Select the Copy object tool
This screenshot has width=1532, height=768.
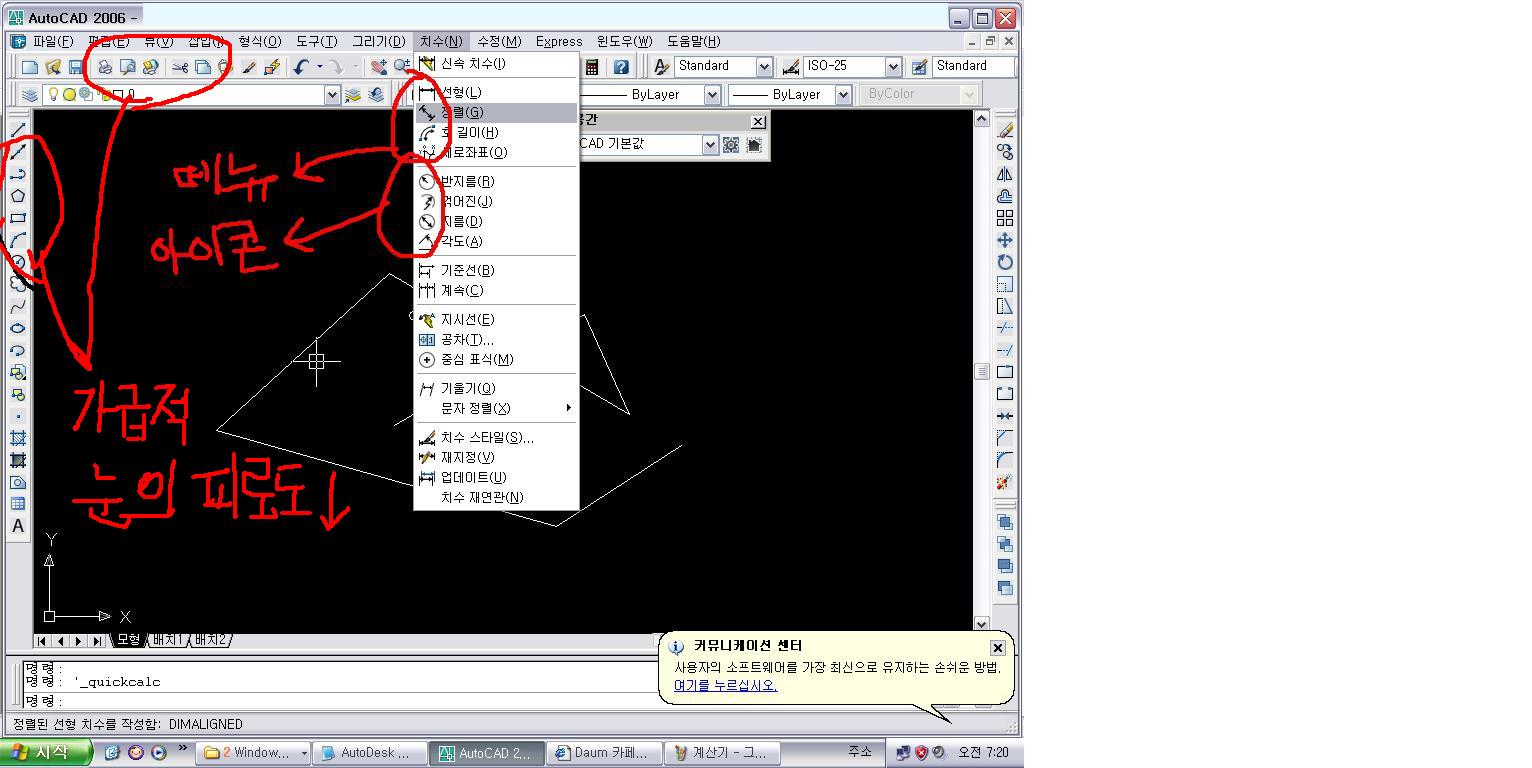pos(1005,152)
